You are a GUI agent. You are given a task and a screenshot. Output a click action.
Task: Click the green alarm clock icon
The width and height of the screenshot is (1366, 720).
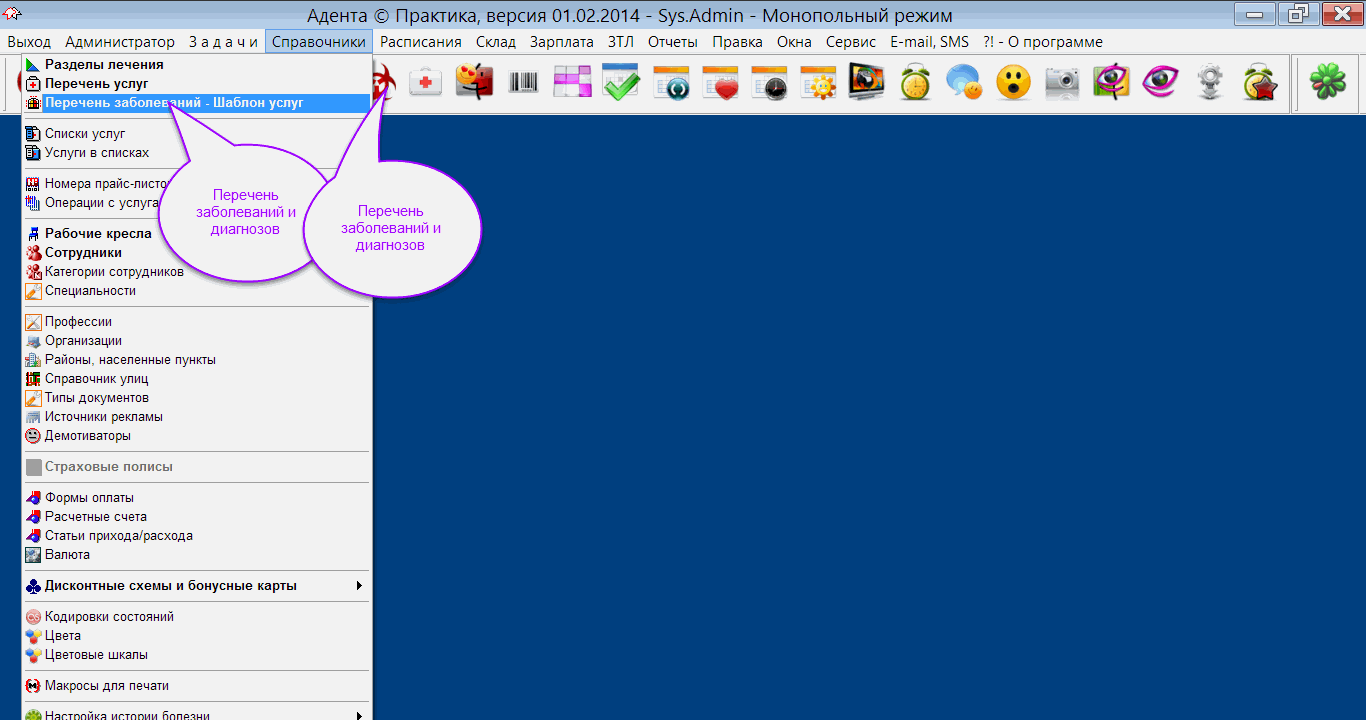tap(915, 82)
